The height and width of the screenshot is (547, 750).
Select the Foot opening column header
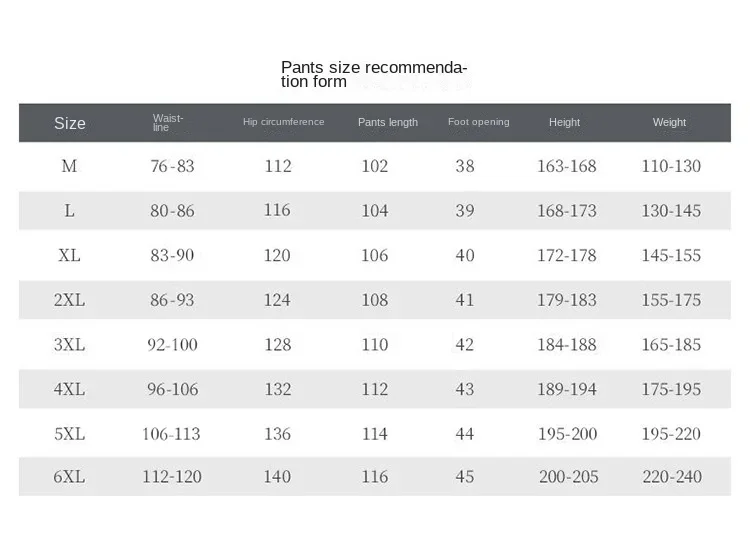478,122
